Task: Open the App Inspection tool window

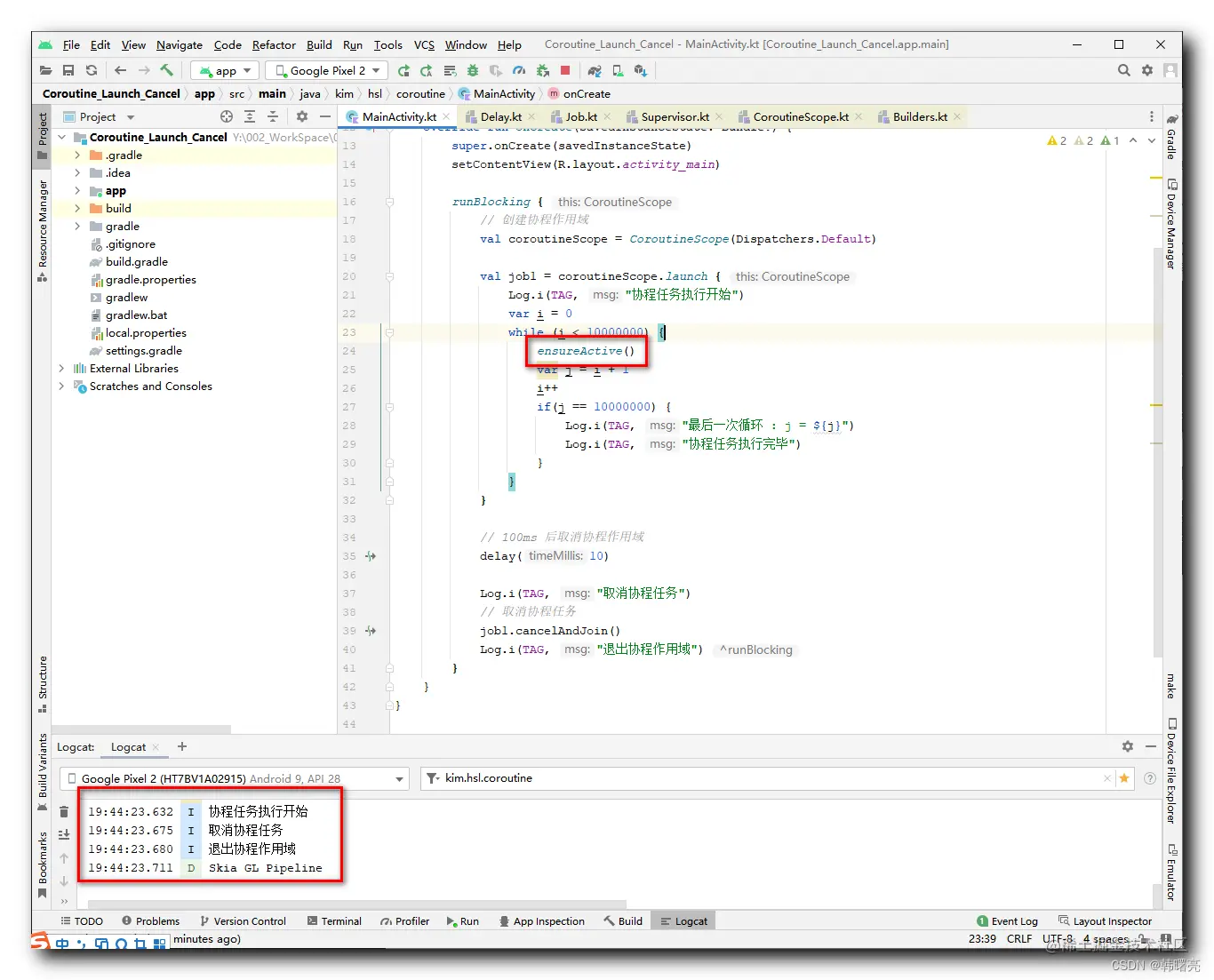Action: click(x=541, y=921)
